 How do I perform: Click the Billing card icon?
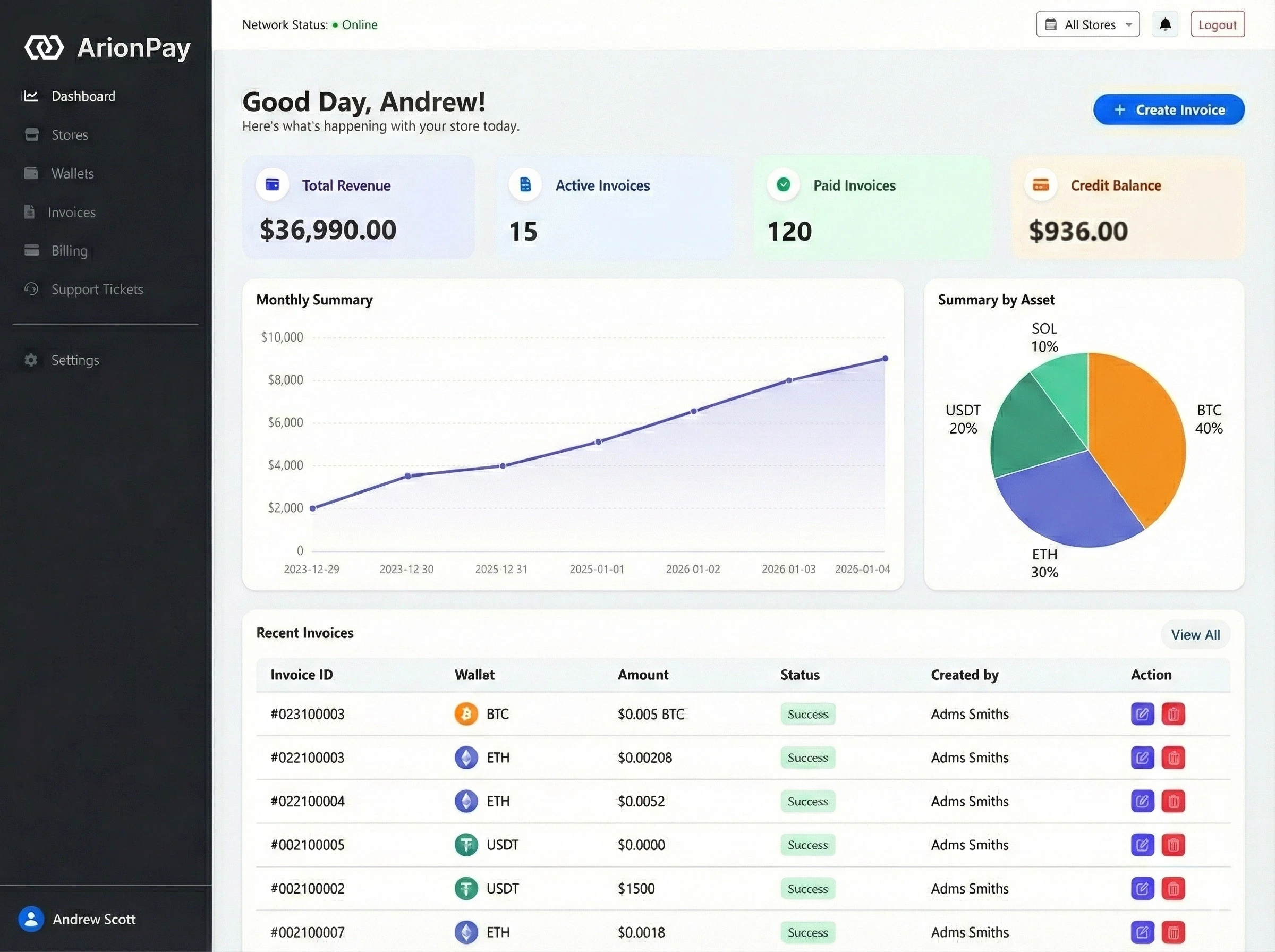31,250
